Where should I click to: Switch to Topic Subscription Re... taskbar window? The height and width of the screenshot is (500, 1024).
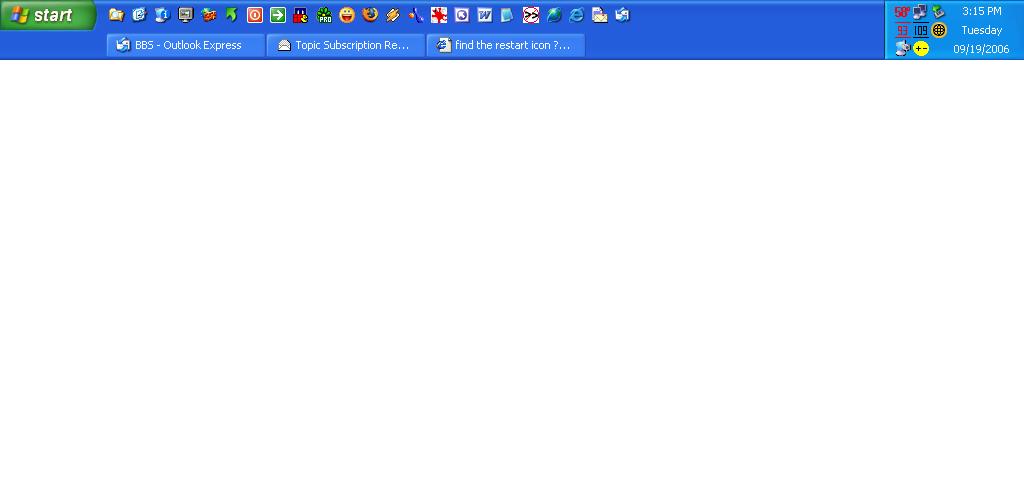(x=345, y=45)
